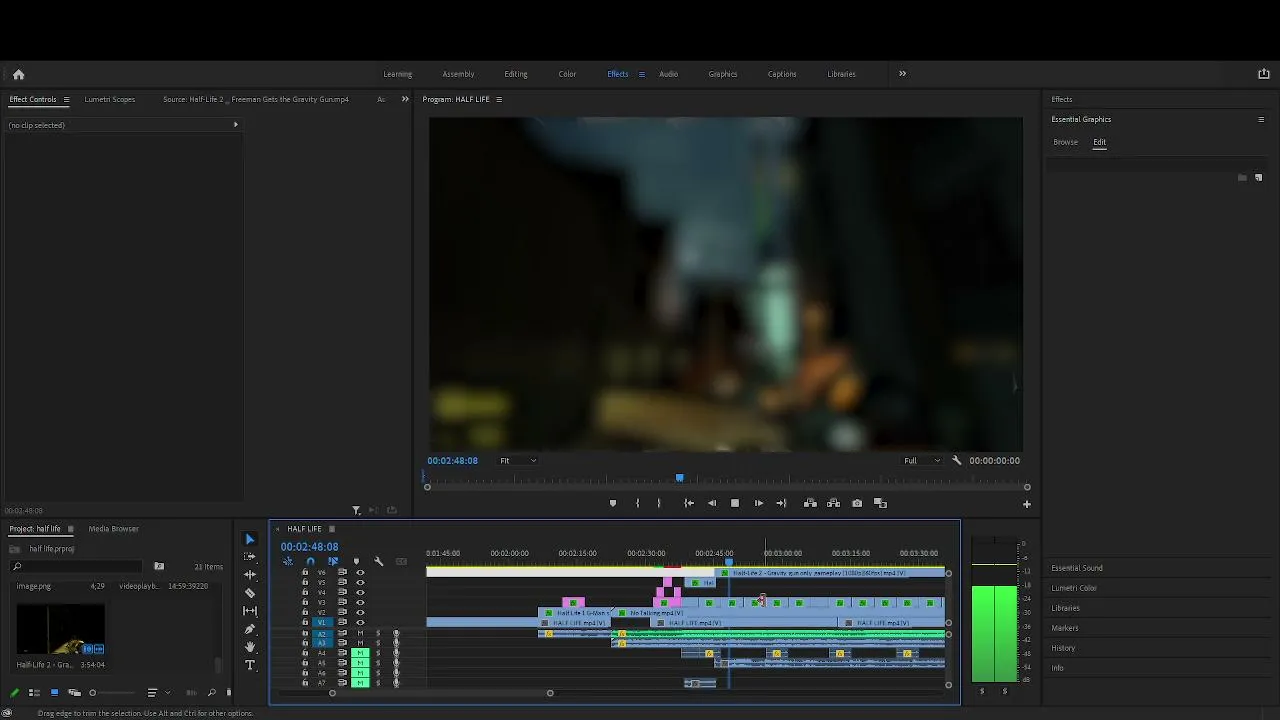Select the Razor tool
Screen dimensions: 1280x720
[x=250, y=593]
